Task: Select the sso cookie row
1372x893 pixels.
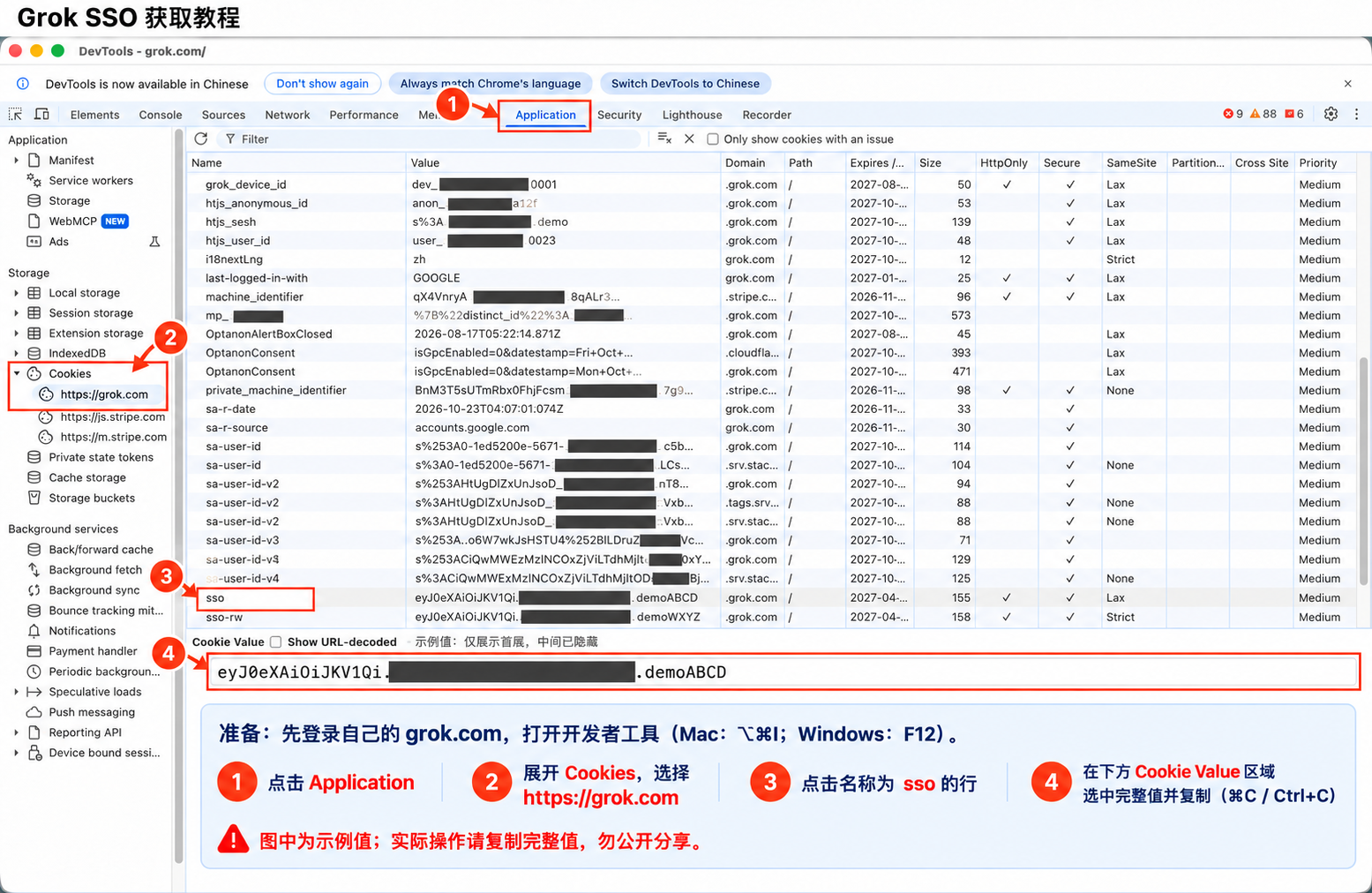Action: tap(773, 597)
